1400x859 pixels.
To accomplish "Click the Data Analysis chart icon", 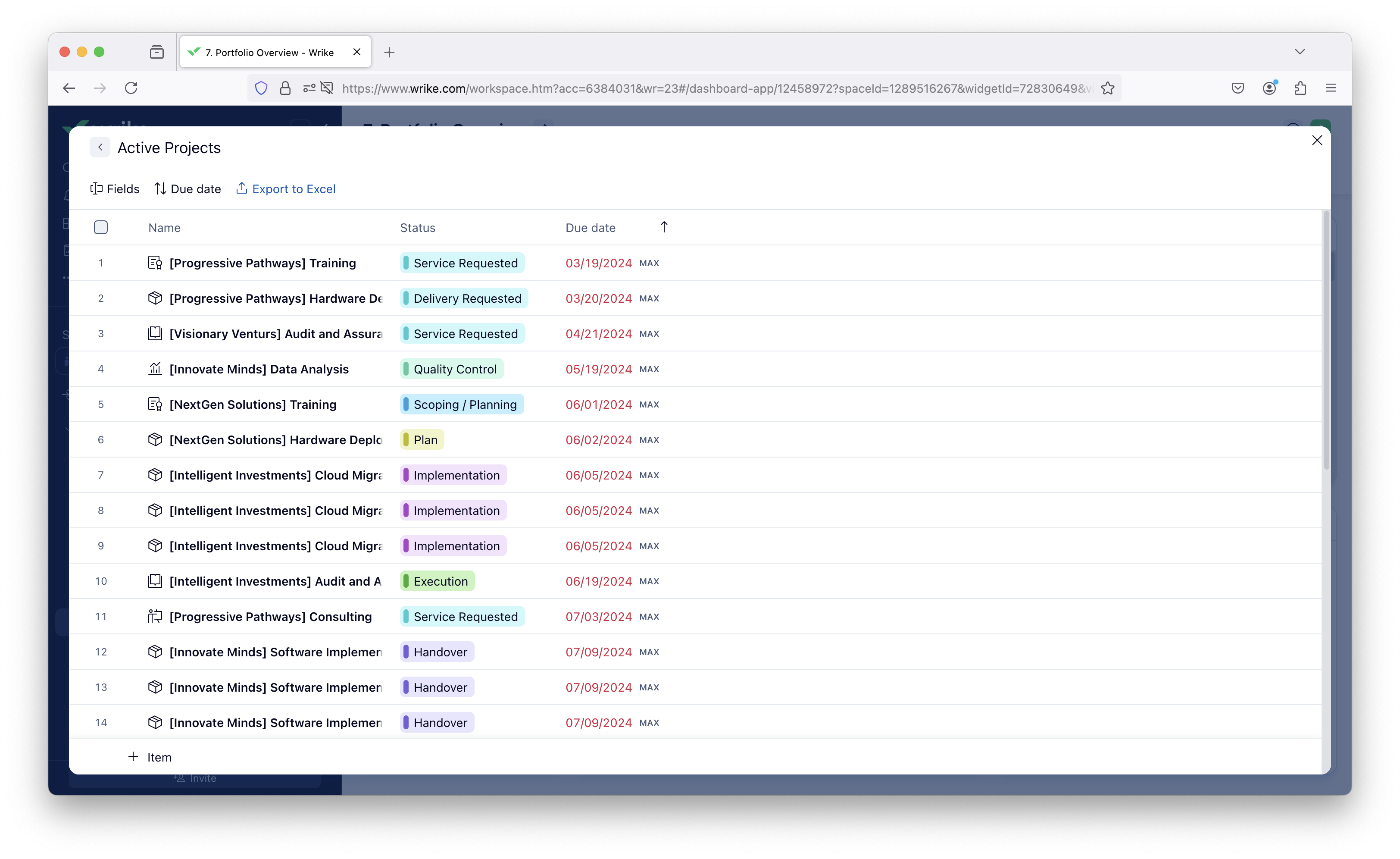I will 155,369.
